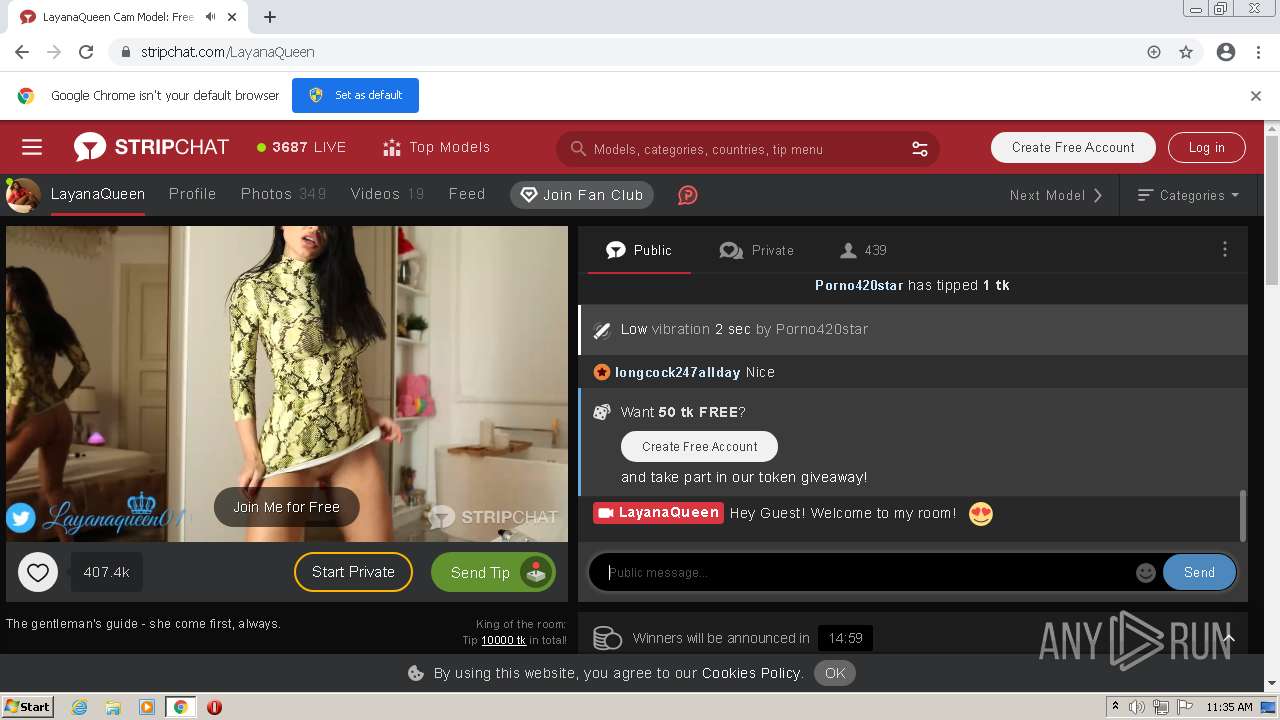Click longcock247allday username in chat

tap(678, 372)
